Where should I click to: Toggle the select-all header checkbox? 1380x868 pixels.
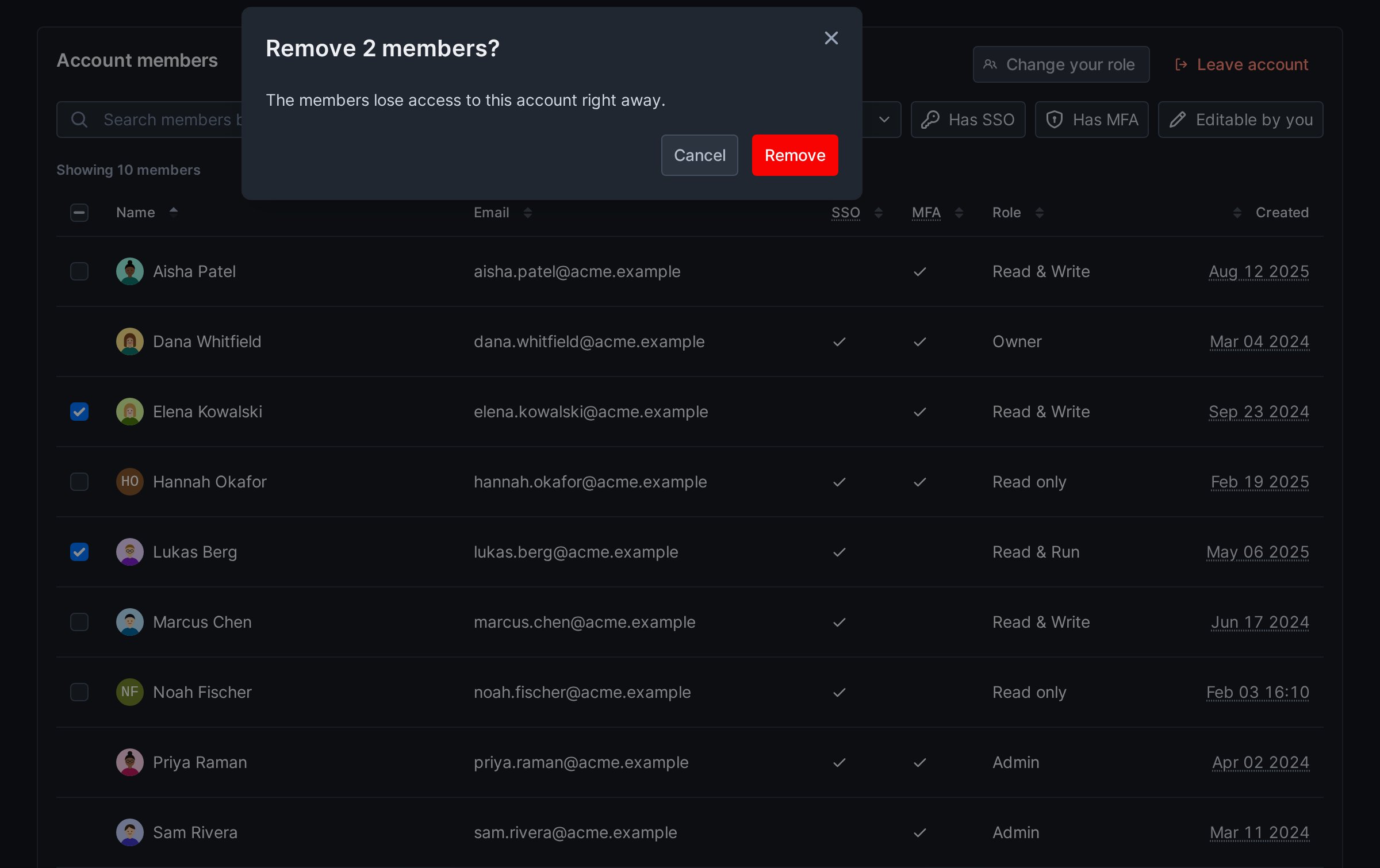coord(79,213)
